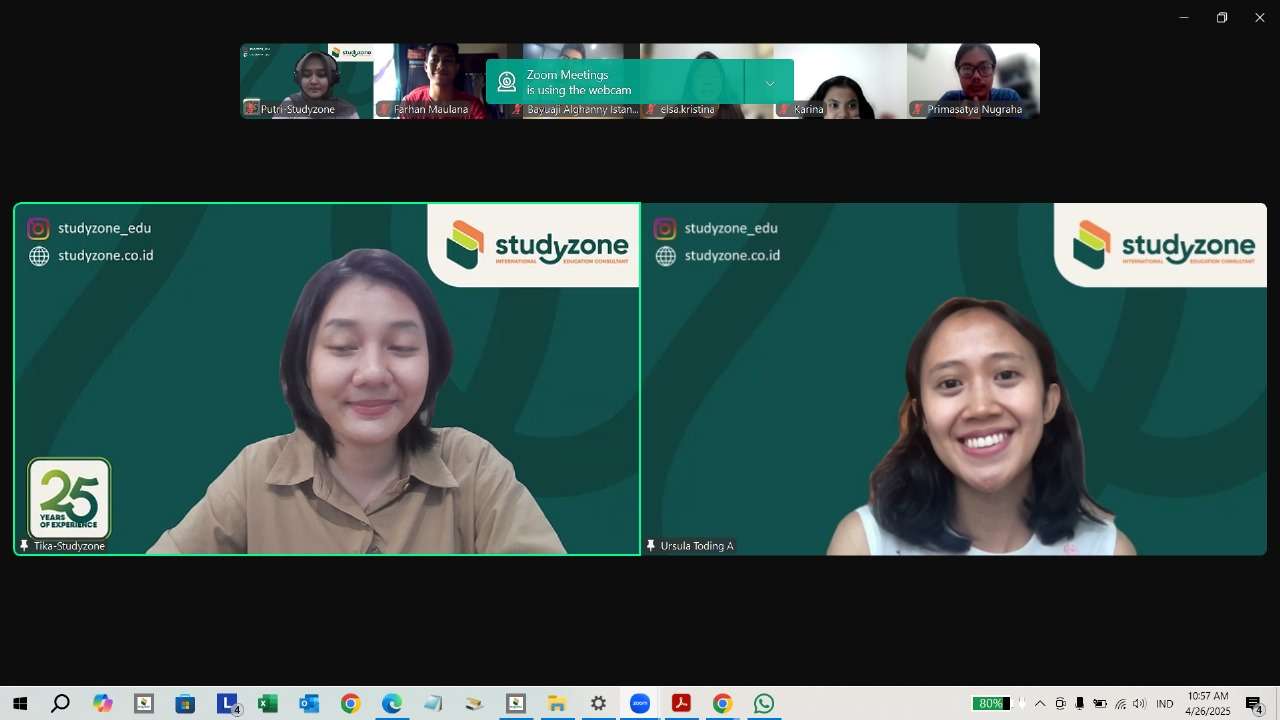Toggle the volume speaker icon in tray
The image size is (1280, 720).
click(x=1139, y=704)
